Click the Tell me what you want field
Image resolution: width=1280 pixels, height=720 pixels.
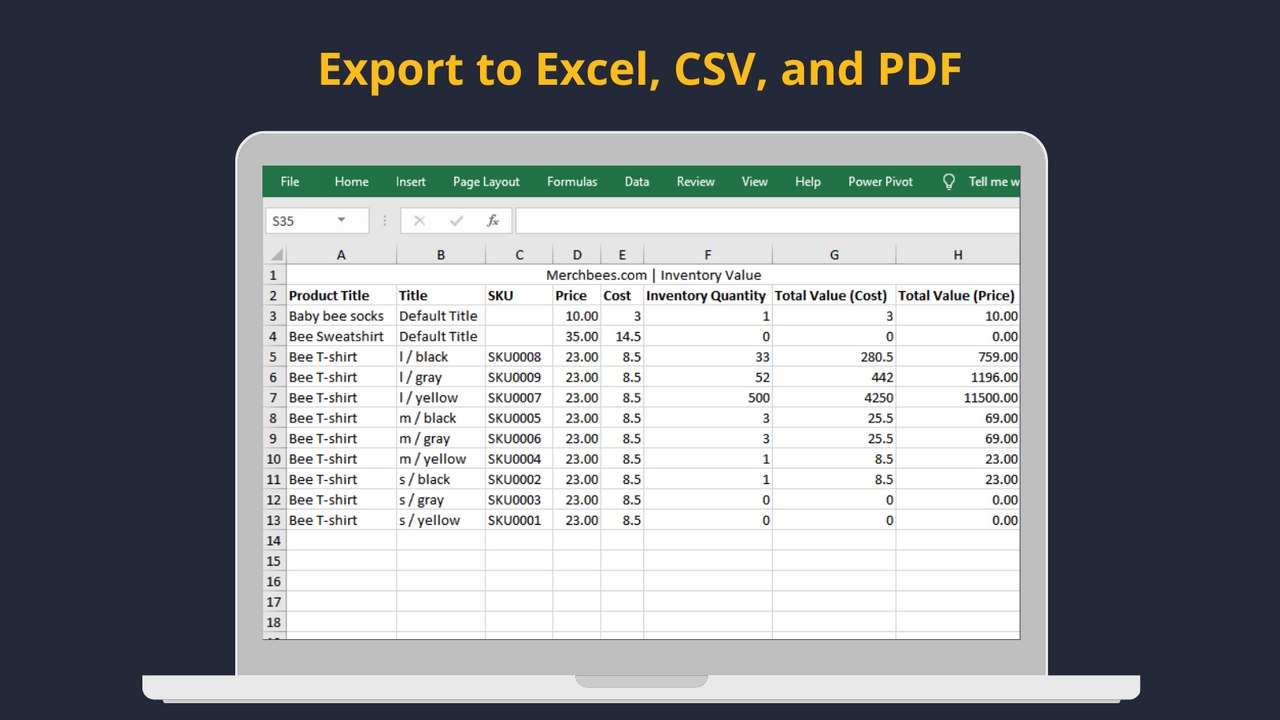993,181
